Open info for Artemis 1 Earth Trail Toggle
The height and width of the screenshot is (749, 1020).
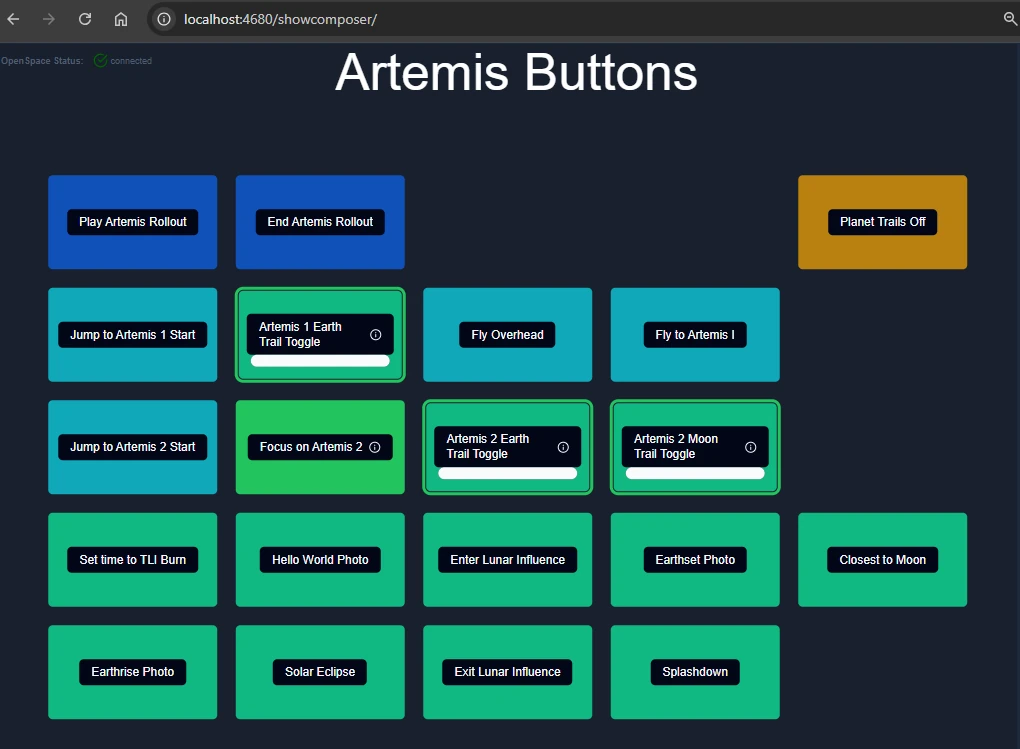375,335
